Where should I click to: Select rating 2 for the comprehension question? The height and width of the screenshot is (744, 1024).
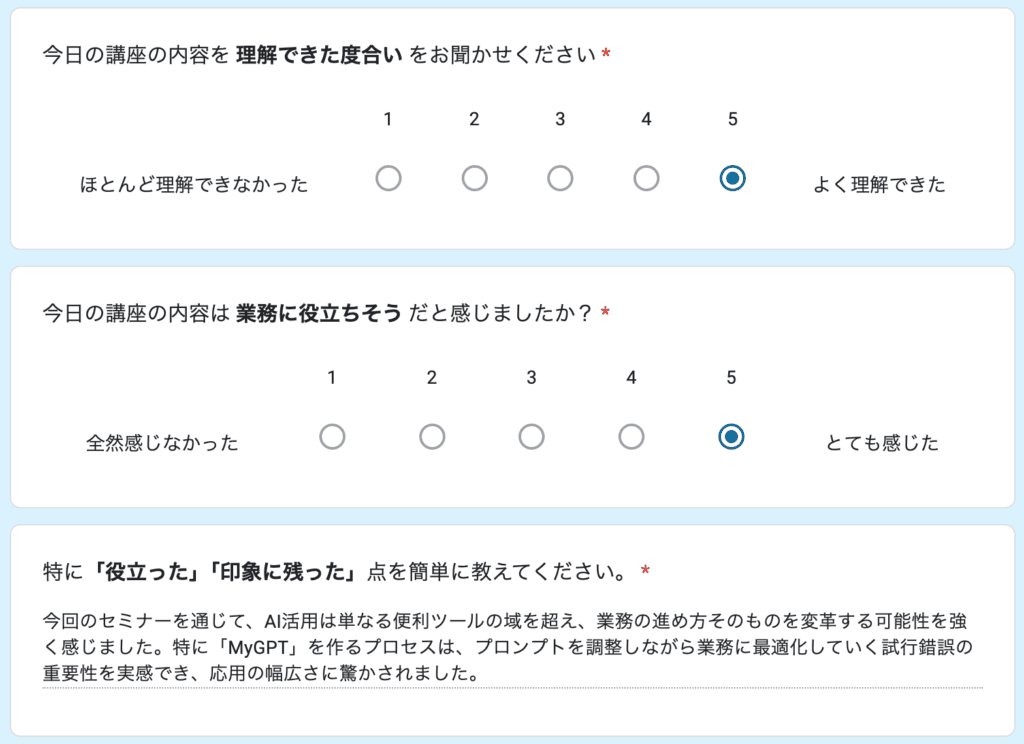[x=474, y=178]
